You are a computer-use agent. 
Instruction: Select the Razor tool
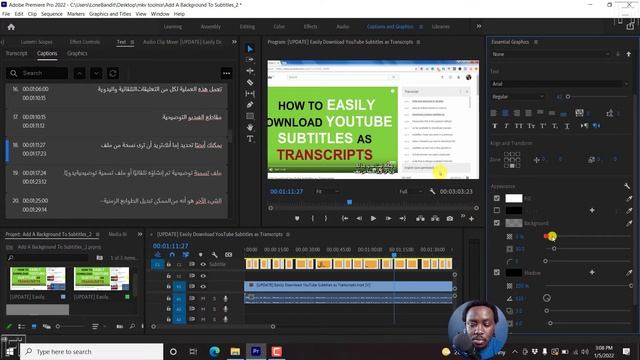point(250,82)
